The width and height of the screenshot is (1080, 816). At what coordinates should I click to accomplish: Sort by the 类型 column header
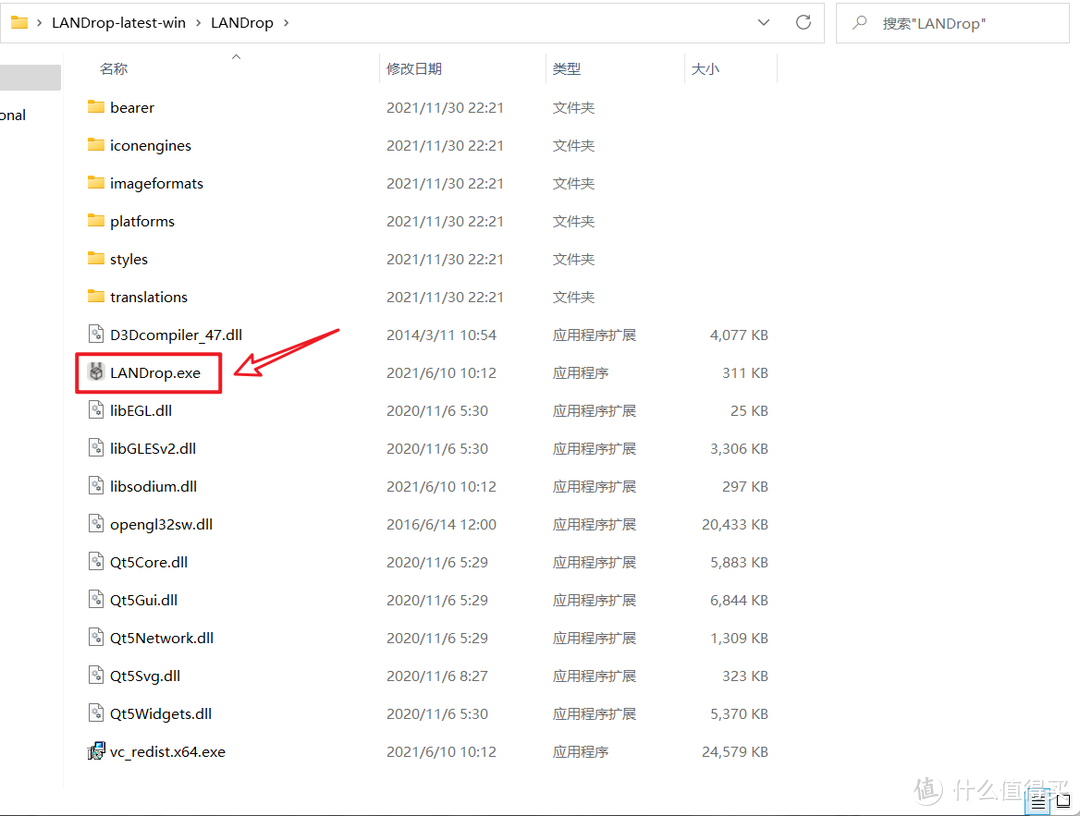coord(567,69)
